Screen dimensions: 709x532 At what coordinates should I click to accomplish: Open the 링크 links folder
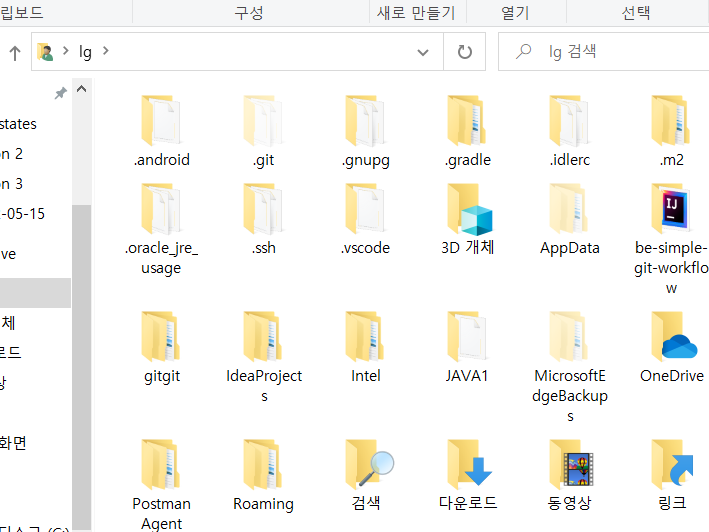(x=671, y=475)
